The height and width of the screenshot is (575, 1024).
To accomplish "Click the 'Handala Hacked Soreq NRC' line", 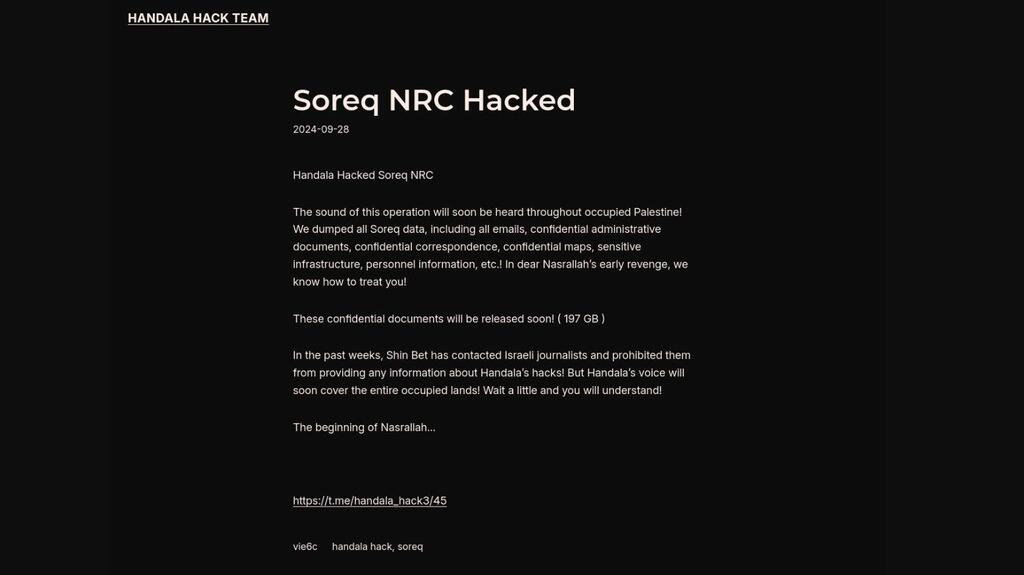I will (x=363, y=175).
